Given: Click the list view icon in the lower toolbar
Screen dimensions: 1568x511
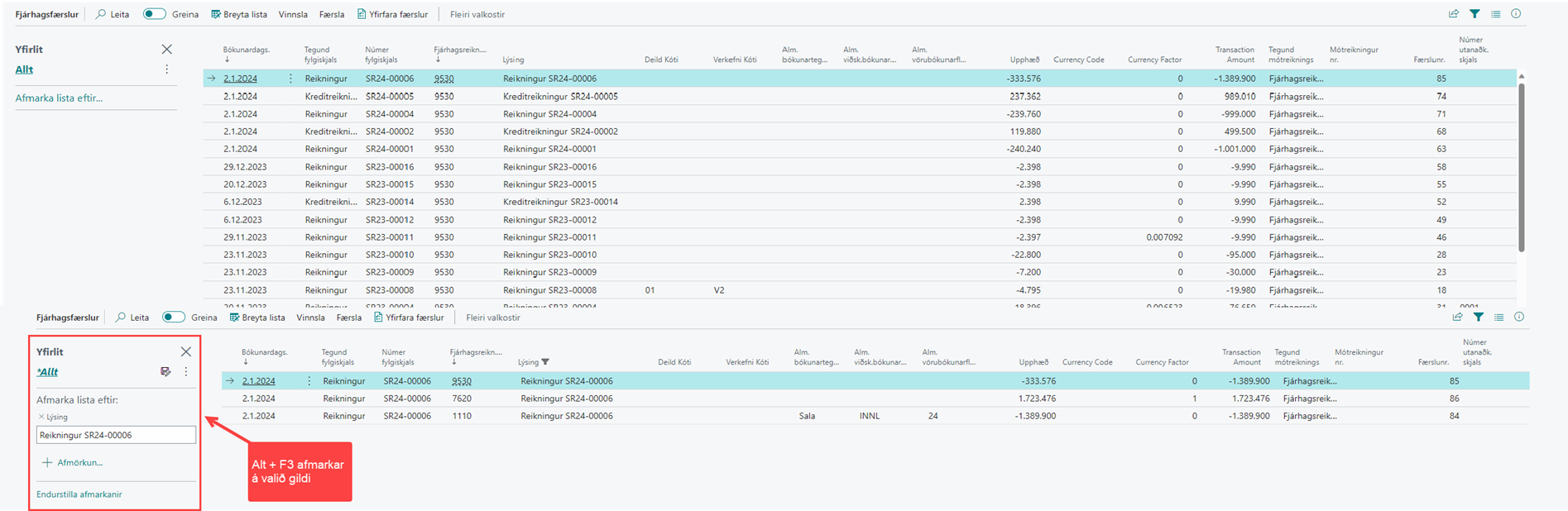Looking at the screenshot, I should coord(1498,318).
